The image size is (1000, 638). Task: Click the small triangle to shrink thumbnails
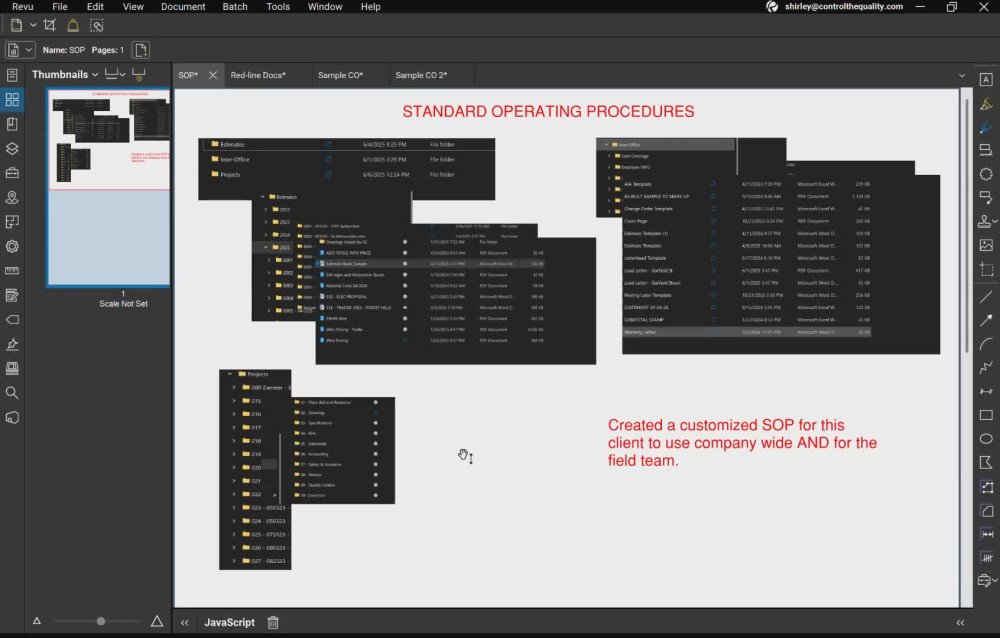coord(37,621)
